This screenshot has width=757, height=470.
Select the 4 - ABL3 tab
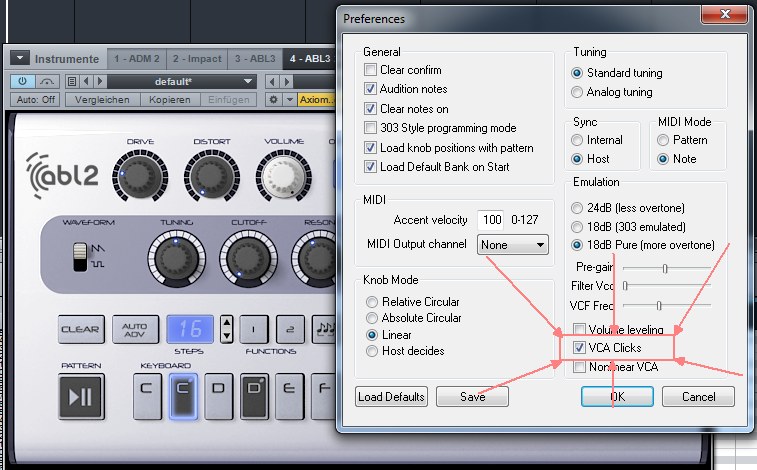click(309, 58)
